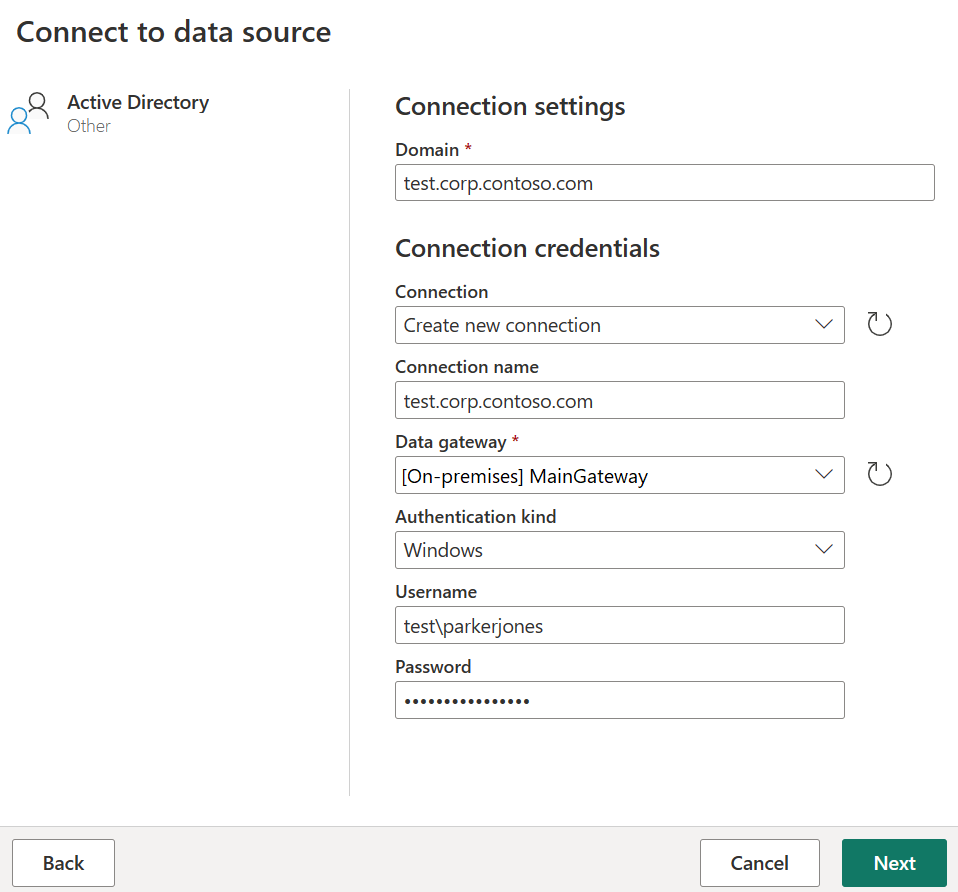Click the Authentication kind chevron icon

tap(823, 549)
